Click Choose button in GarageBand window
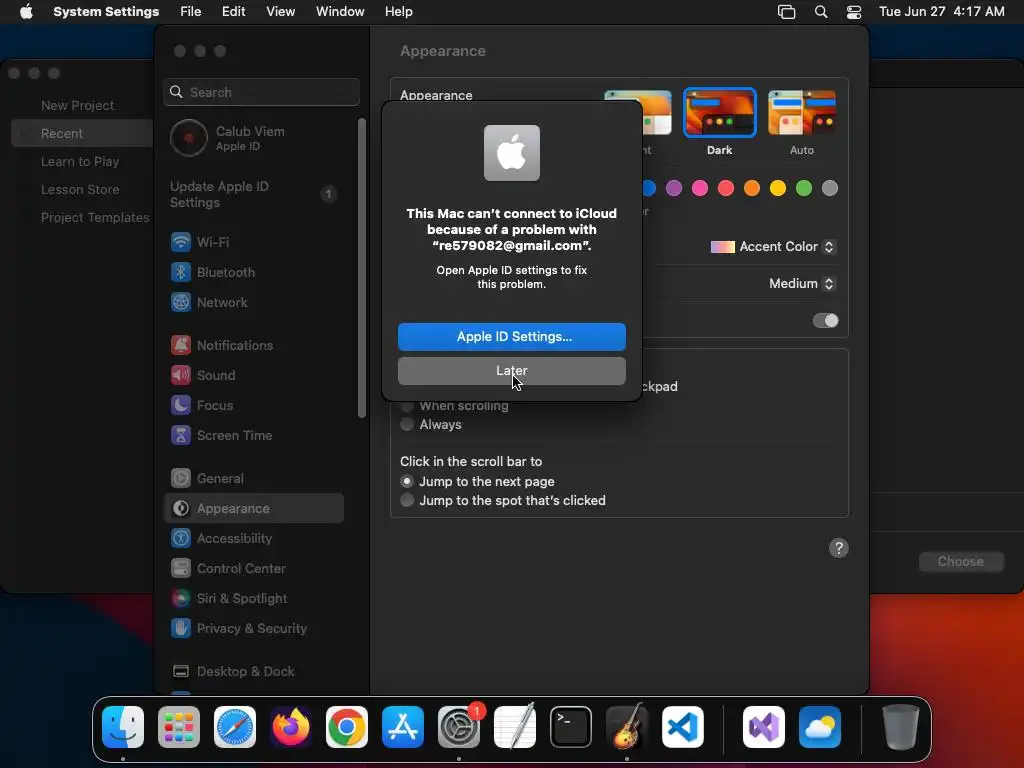 click(x=961, y=562)
